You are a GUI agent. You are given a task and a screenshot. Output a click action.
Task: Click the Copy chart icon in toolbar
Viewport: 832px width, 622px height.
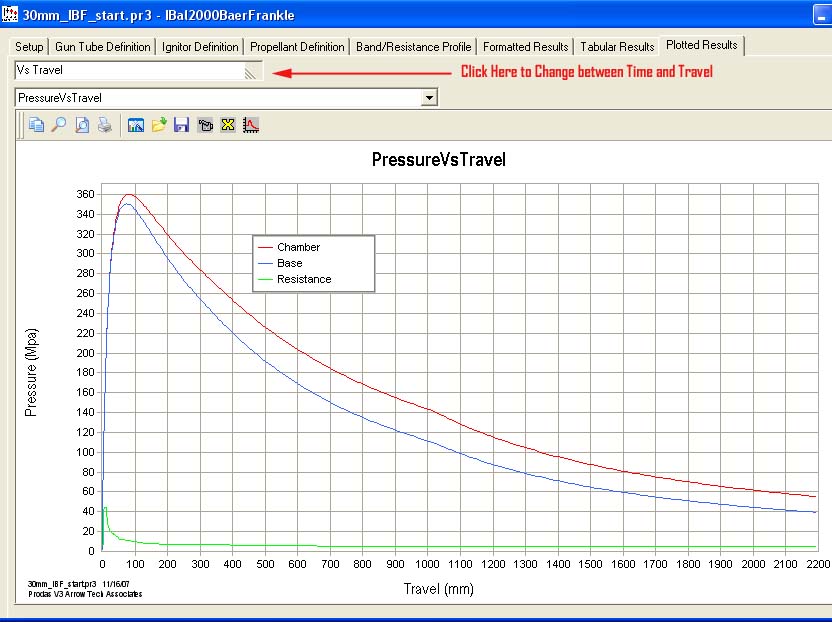coord(37,125)
